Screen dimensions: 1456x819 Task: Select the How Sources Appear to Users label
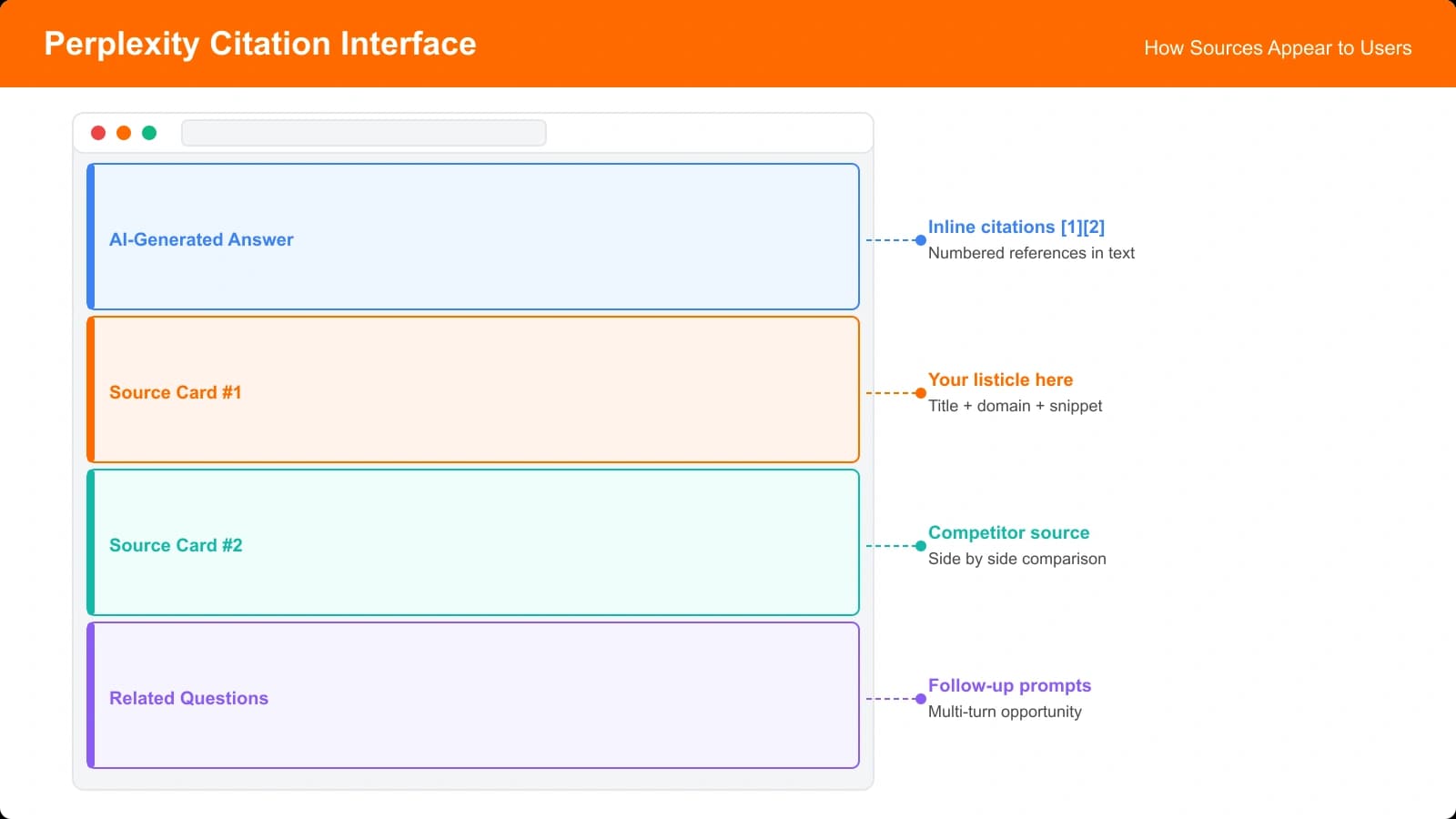(x=1278, y=47)
